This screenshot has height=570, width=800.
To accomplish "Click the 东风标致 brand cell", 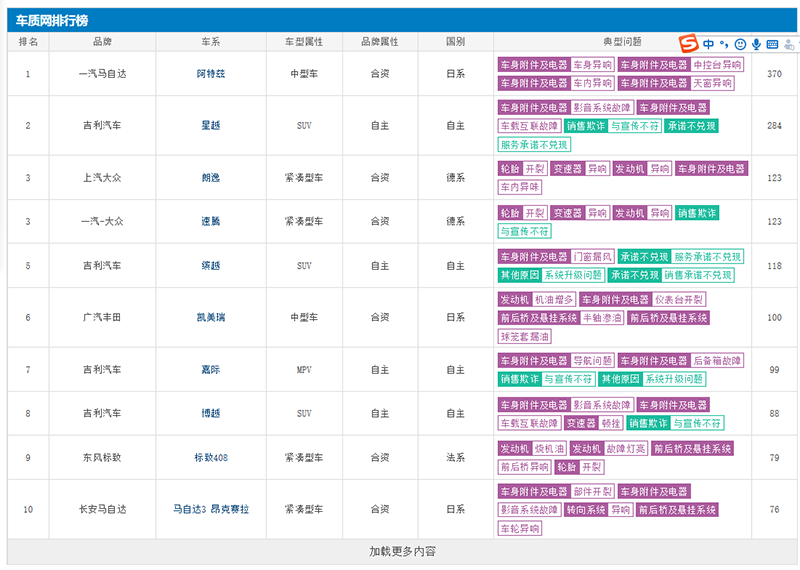I will pos(102,458).
